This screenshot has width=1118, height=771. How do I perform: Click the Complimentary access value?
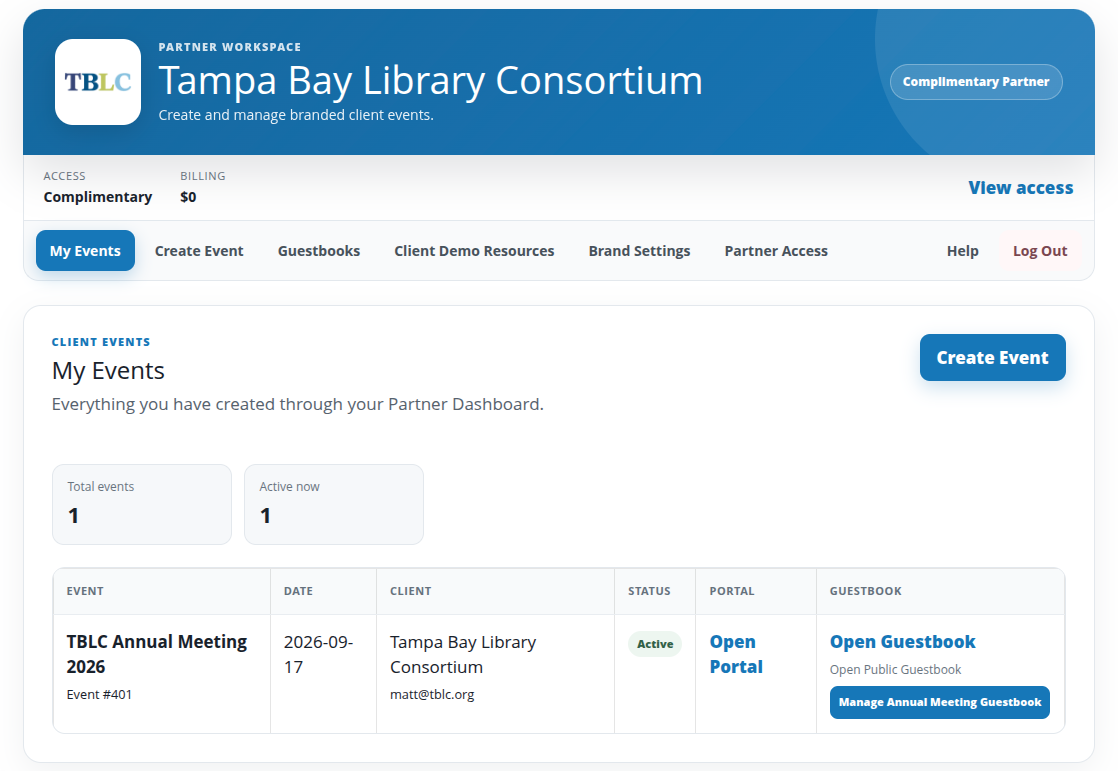(x=98, y=197)
